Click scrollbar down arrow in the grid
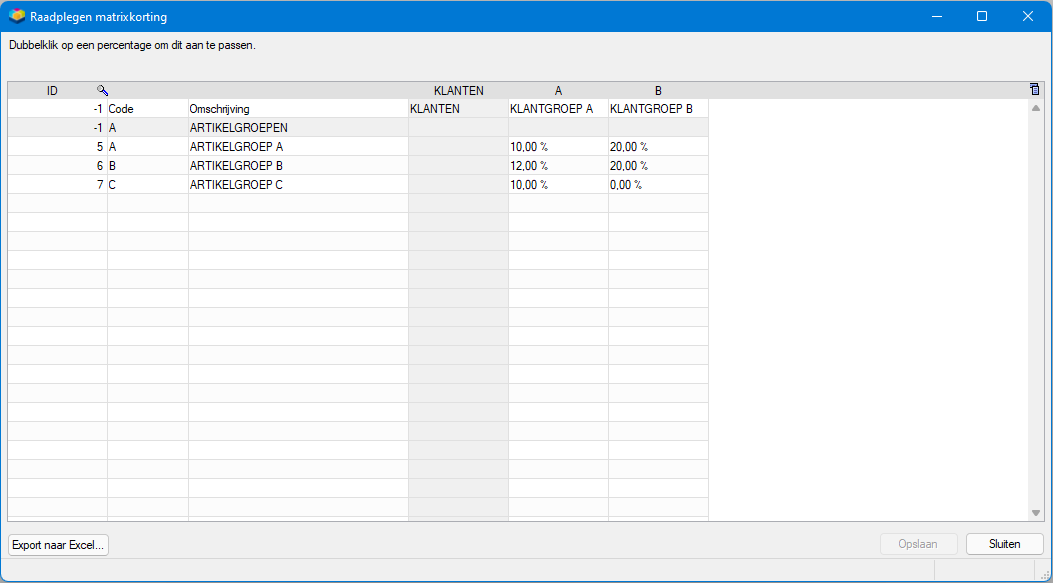Image resolution: width=1053 pixels, height=583 pixels. click(1035, 512)
